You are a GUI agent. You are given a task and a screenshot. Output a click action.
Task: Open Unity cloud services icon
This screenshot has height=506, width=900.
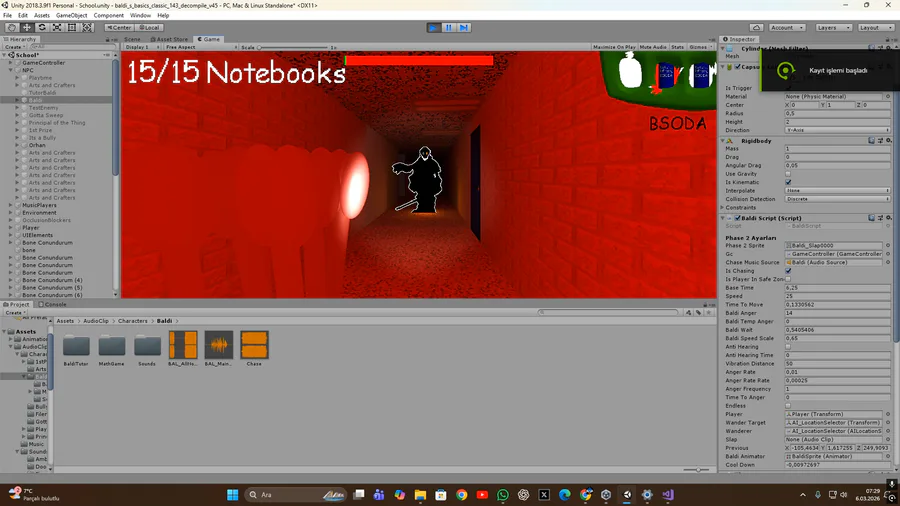tap(757, 28)
